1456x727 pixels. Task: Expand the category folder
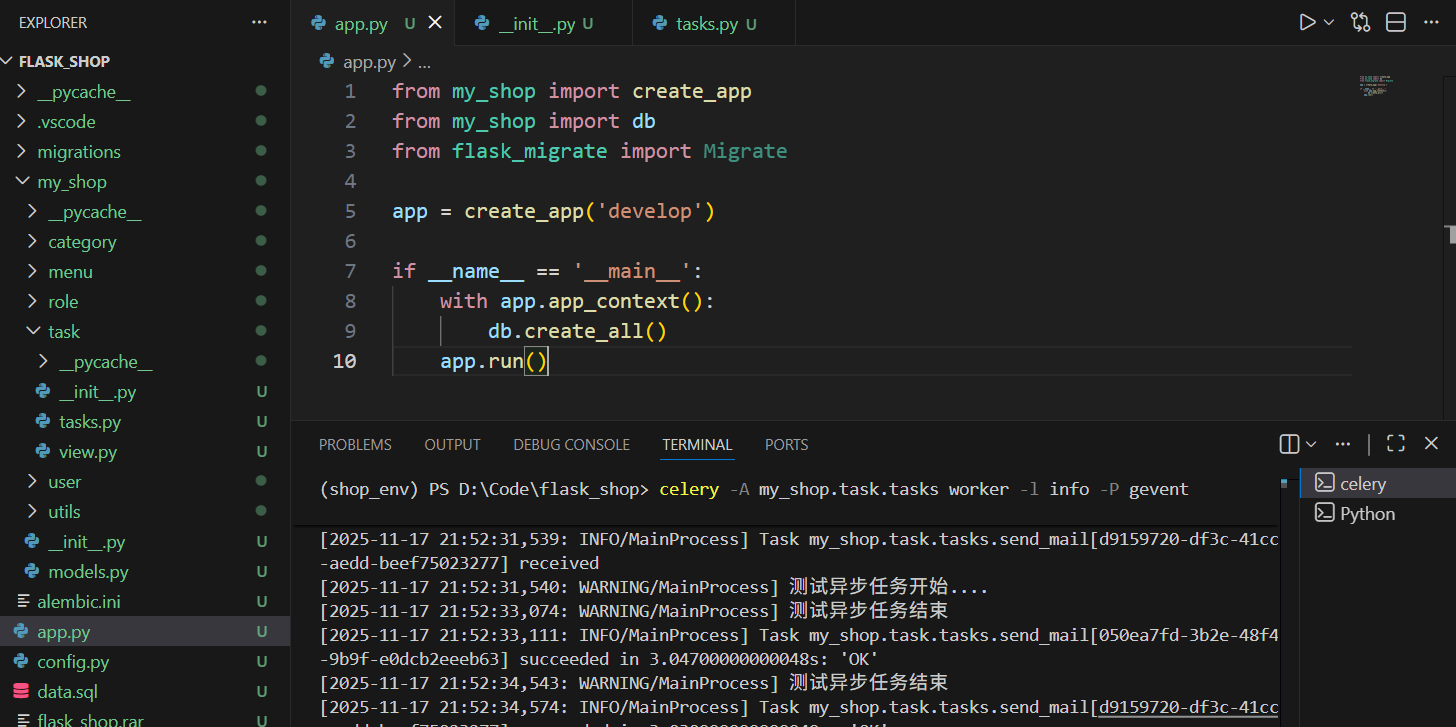coord(145,242)
